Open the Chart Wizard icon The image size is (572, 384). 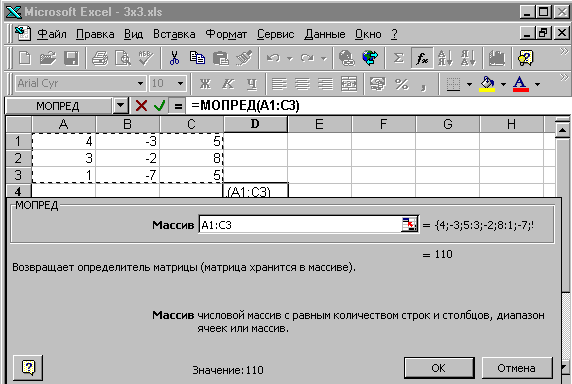point(496,58)
